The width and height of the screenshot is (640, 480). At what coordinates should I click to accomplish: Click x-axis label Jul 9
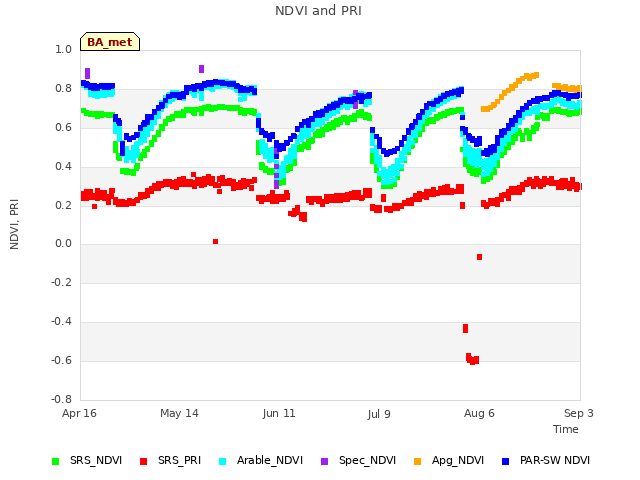point(379,414)
